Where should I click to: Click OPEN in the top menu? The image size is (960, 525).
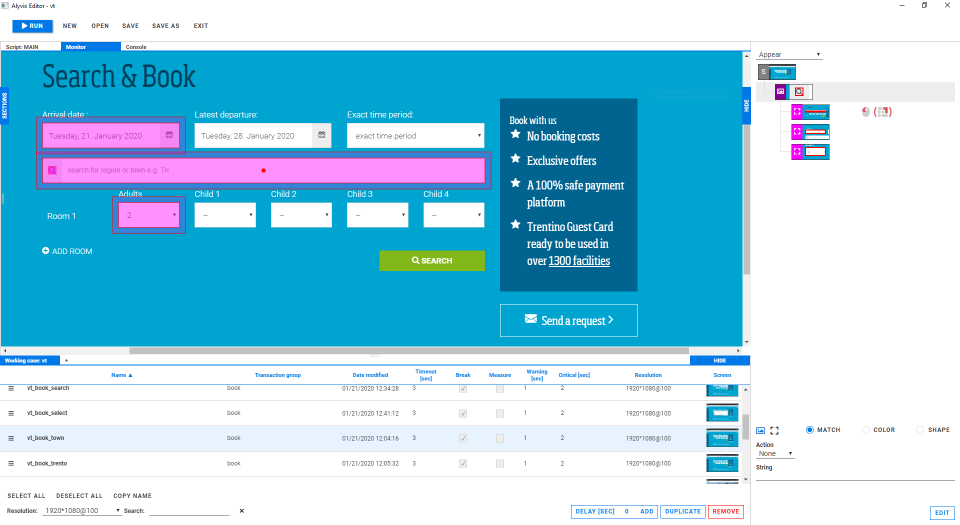100,26
